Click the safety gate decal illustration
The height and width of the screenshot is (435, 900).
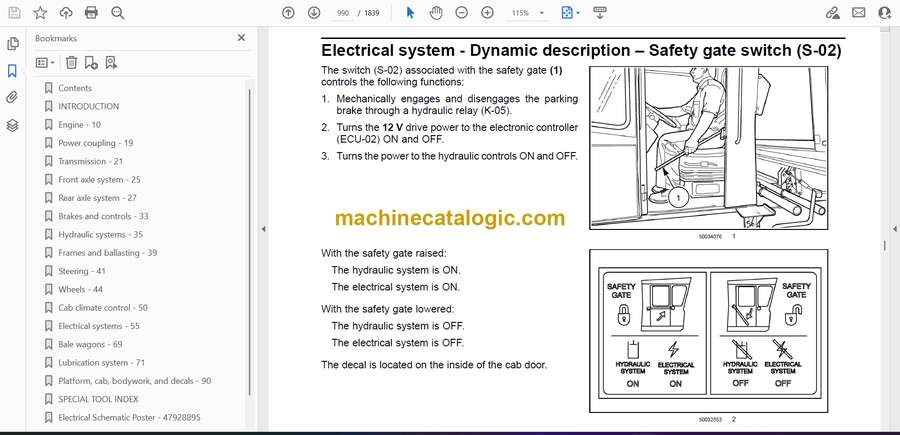point(708,331)
